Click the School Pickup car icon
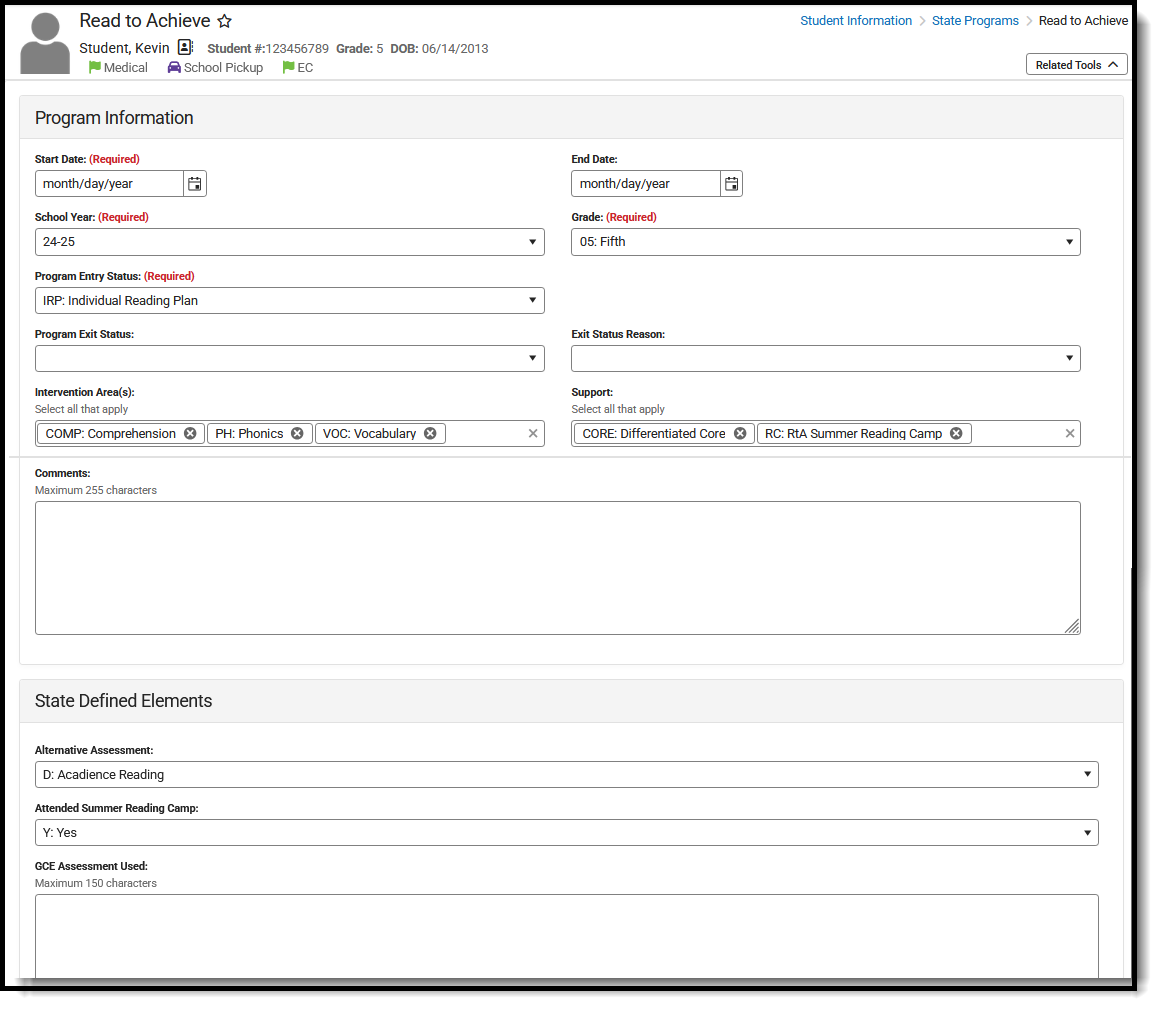This screenshot has height=1016, width=1162. point(174,67)
